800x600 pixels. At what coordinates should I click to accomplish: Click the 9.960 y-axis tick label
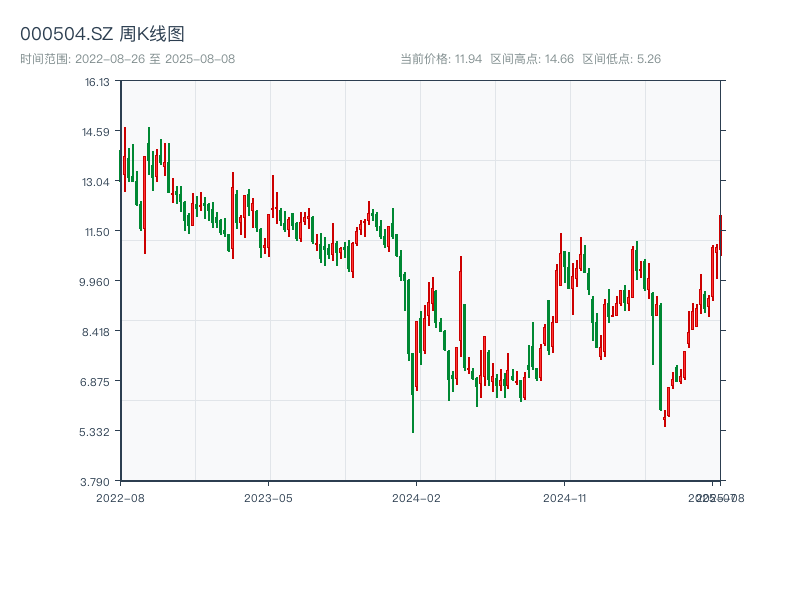click(97, 282)
